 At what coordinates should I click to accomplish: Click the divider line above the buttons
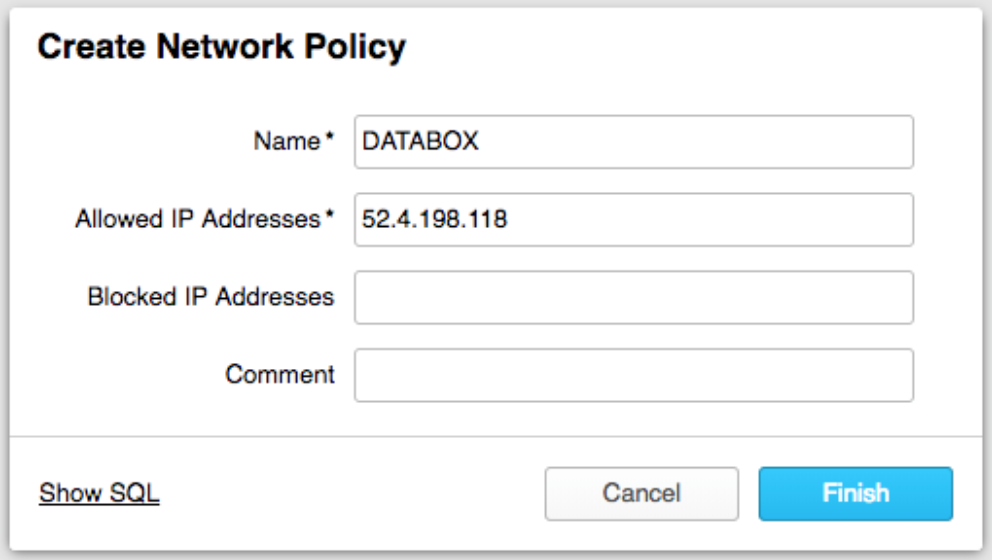pos(496,436)
